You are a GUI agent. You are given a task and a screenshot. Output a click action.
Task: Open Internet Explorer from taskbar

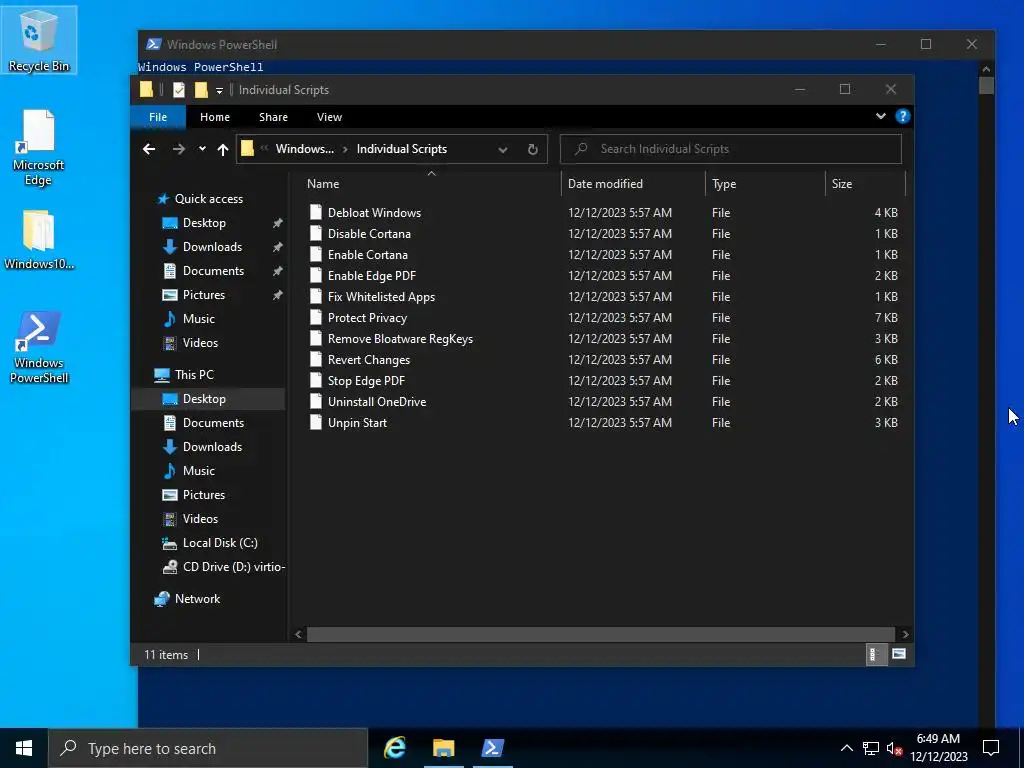point(395,748)
